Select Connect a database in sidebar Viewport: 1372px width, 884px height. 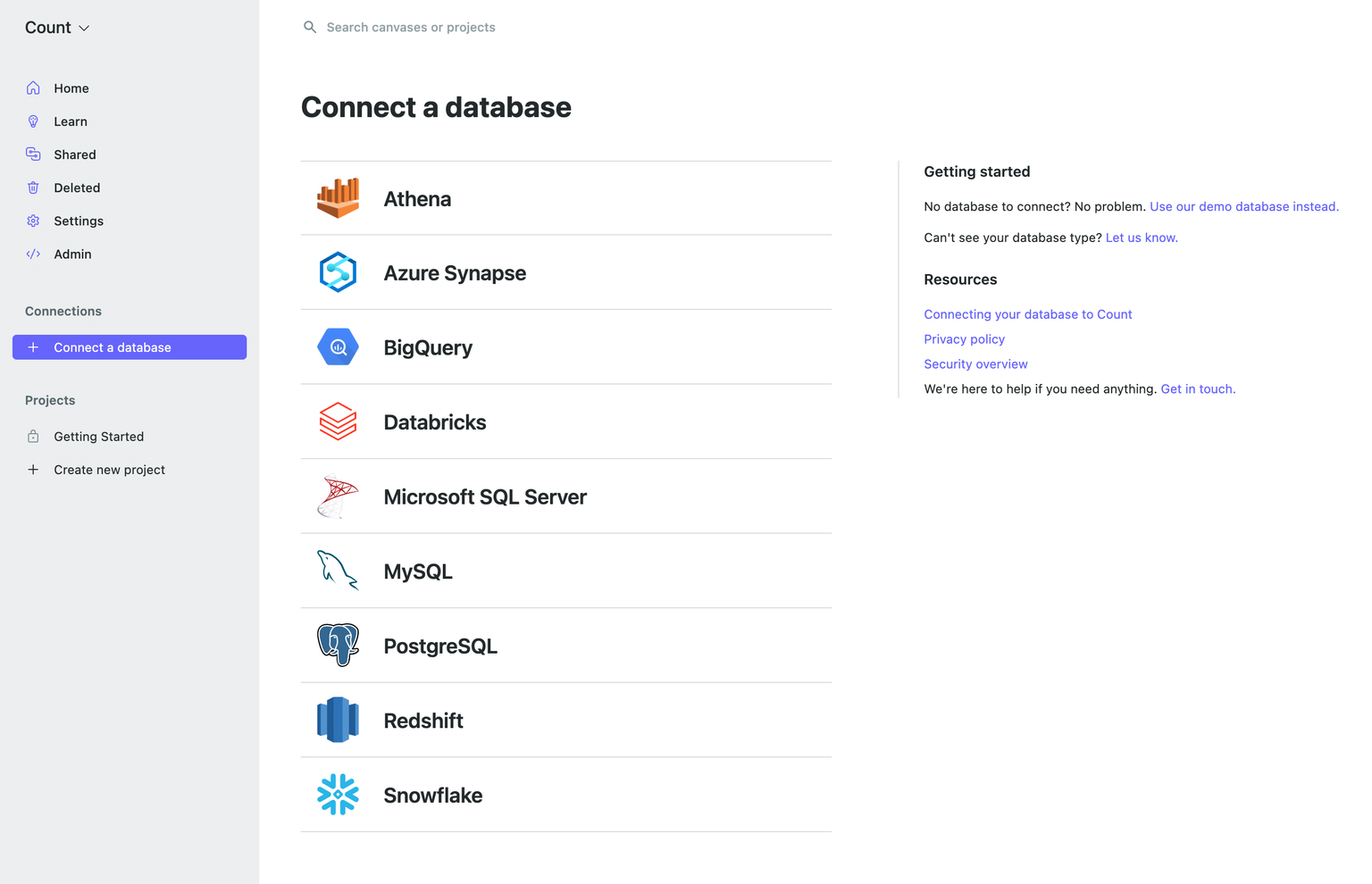130,347
